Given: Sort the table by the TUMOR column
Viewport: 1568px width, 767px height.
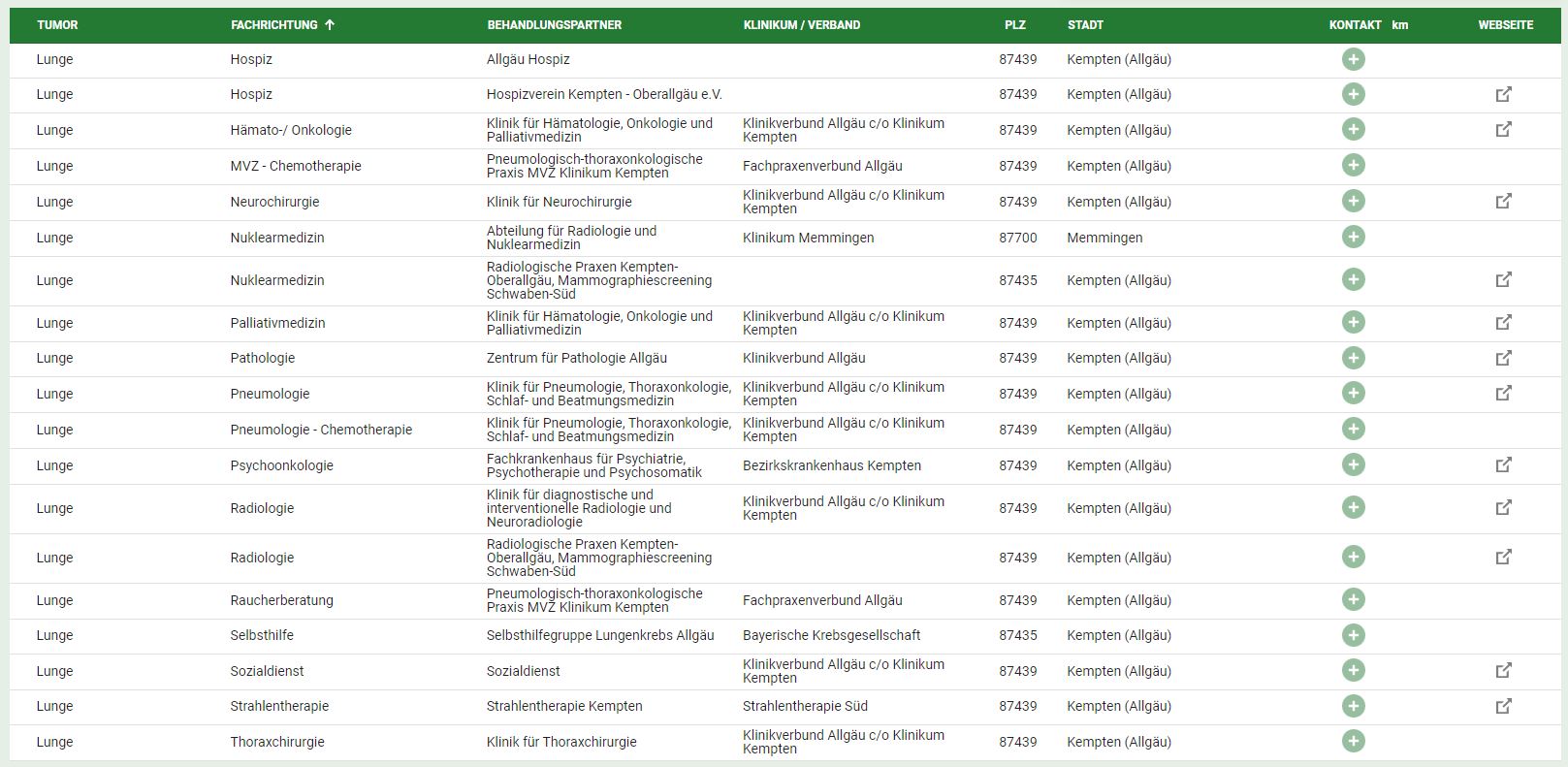Looking at the screenshot, I should point(57,25).
